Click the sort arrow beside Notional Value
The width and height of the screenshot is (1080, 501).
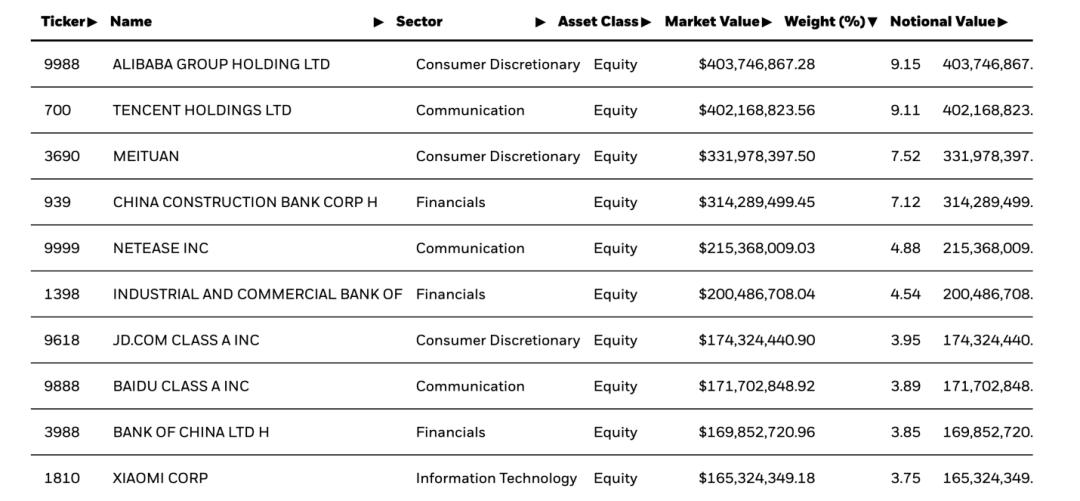pos(1003,22)
